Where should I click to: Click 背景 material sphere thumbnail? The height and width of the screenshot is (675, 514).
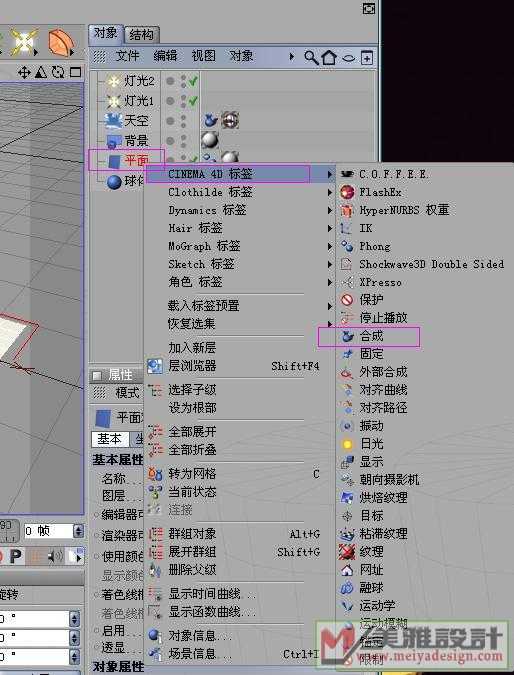pos(211,140)
